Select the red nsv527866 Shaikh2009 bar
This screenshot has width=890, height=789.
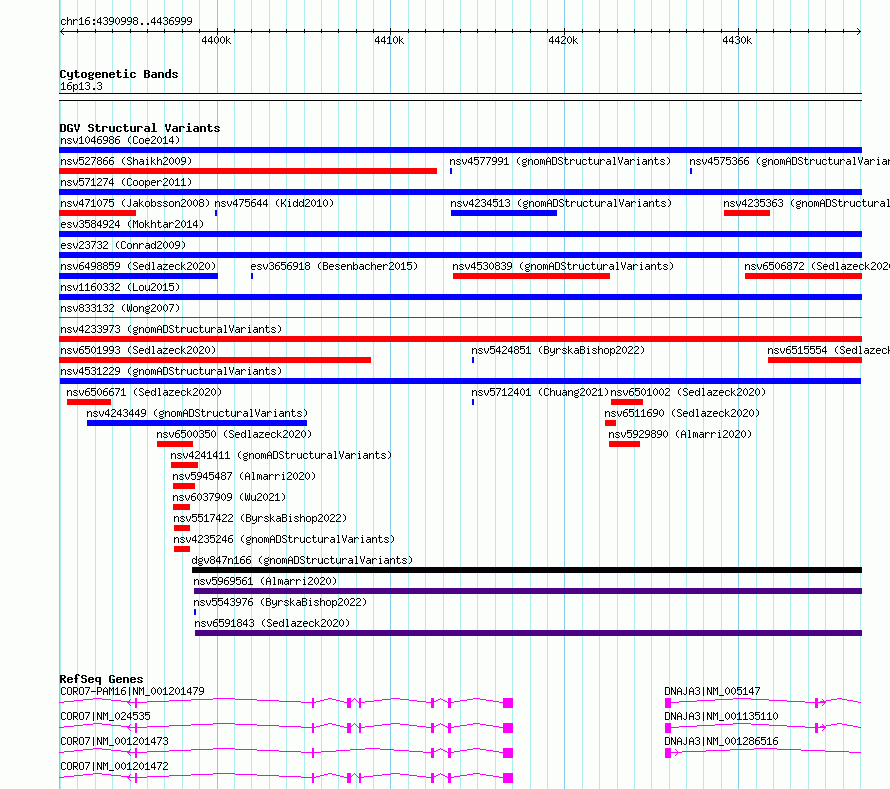point(248,171)
